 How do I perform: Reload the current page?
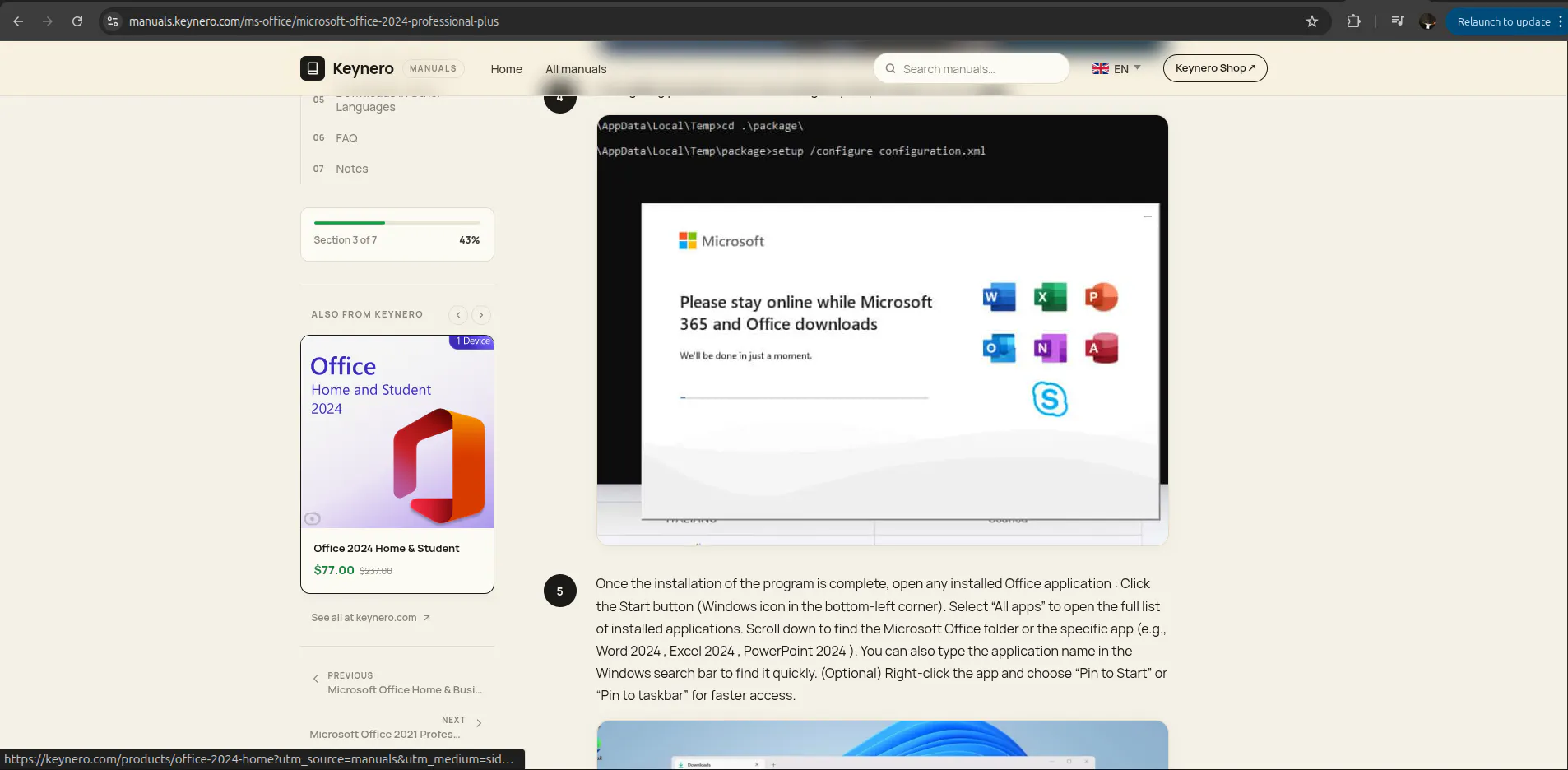77,21
